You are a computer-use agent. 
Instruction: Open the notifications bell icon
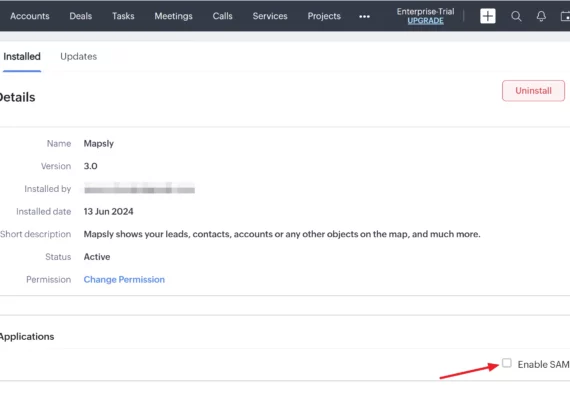click(x=541, y=16)
